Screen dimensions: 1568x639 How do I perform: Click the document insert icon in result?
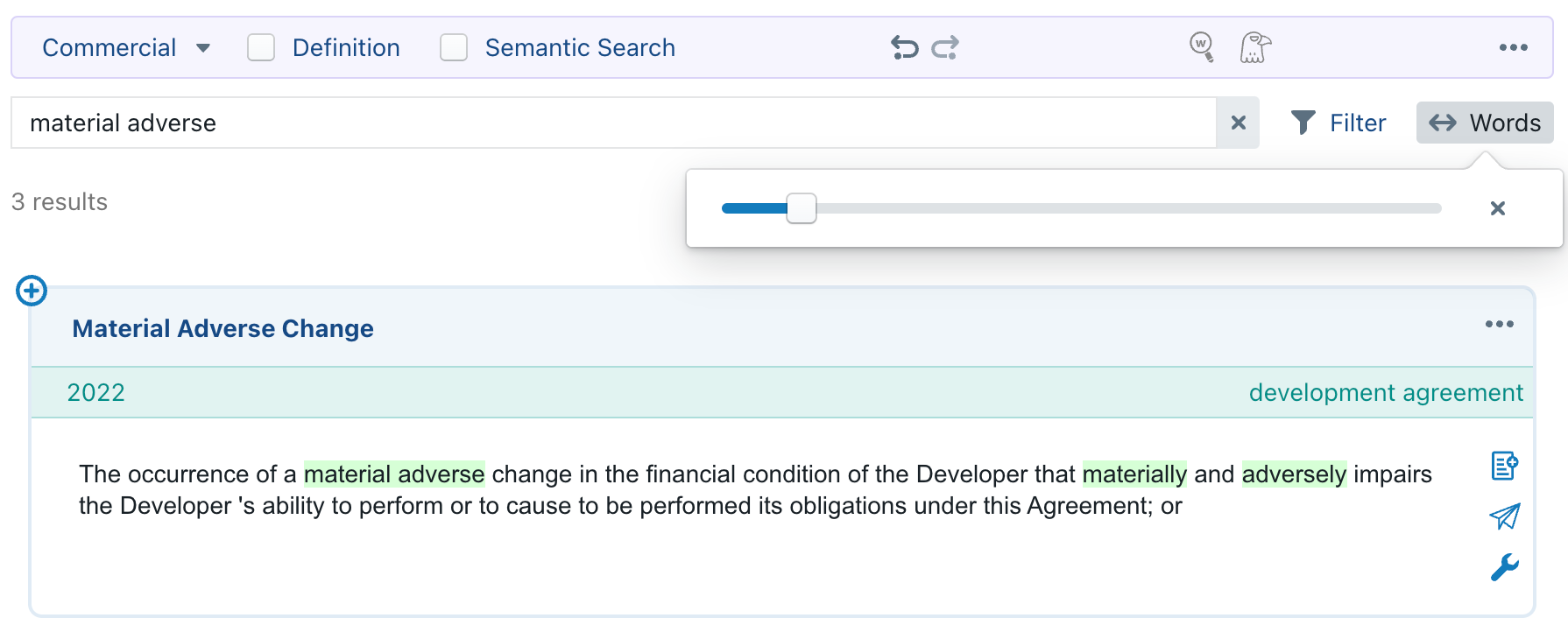(1504, 466)
